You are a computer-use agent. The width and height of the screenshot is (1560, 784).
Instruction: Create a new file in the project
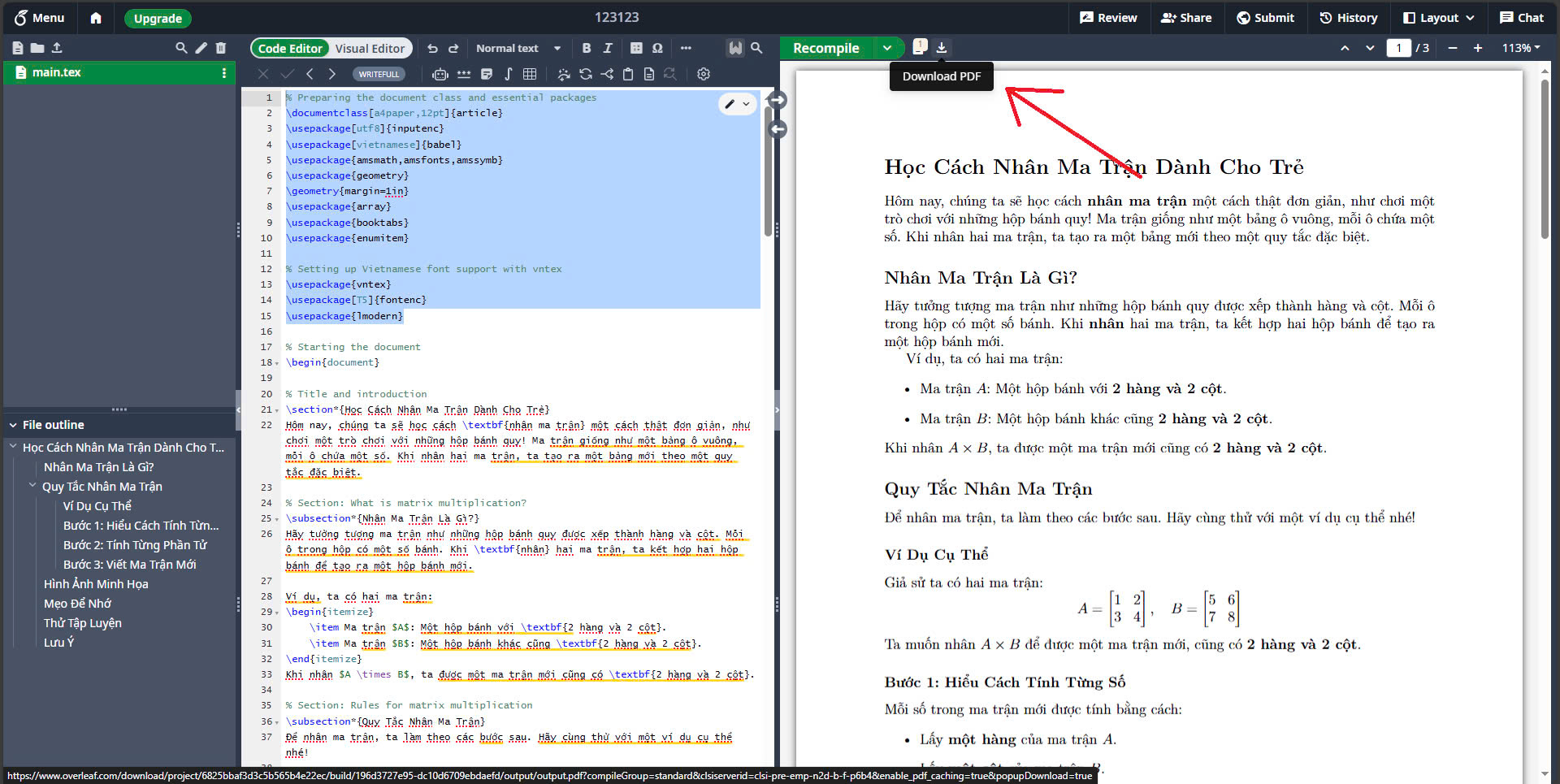tap(16, 48)
